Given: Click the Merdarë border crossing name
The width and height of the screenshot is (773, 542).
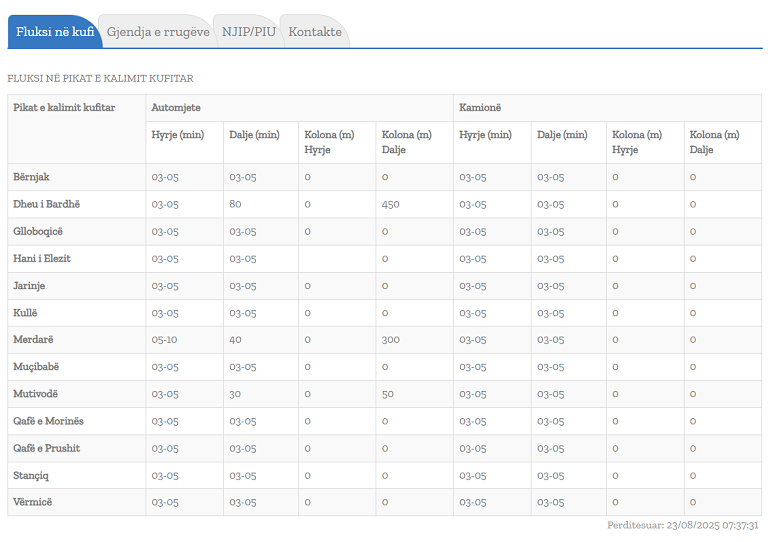Looking at the screenshot, I should tap(33, 339).
